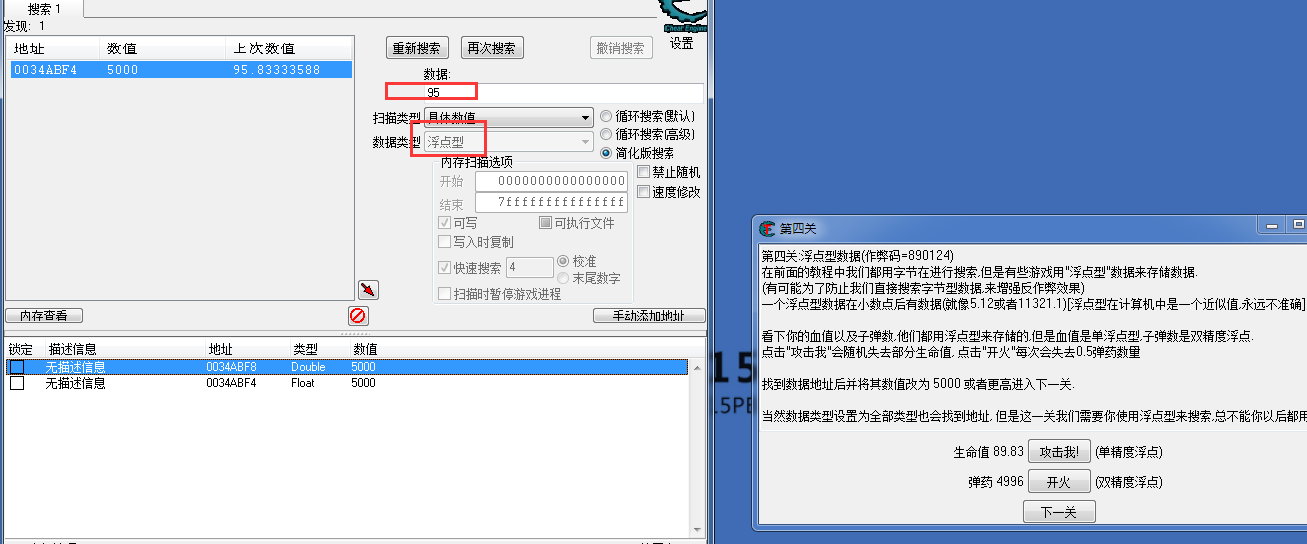Enable the 禁止随机 checkbox
Viewport: 1307px width, 544px height.
click(644, 172)
